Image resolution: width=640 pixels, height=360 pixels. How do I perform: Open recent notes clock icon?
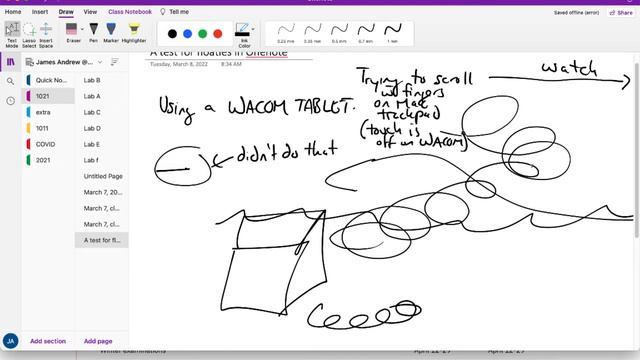[11, 101]
